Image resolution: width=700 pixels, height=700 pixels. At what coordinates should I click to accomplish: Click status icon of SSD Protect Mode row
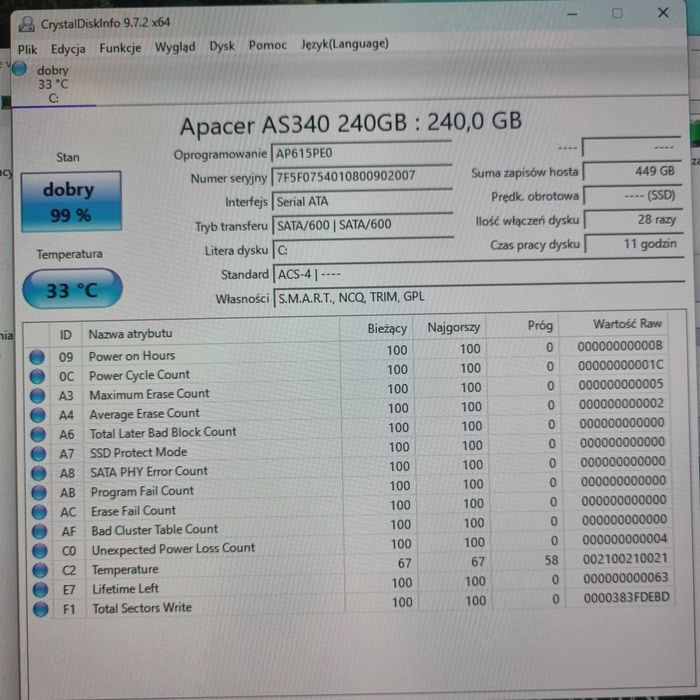[x=38, y=454]
